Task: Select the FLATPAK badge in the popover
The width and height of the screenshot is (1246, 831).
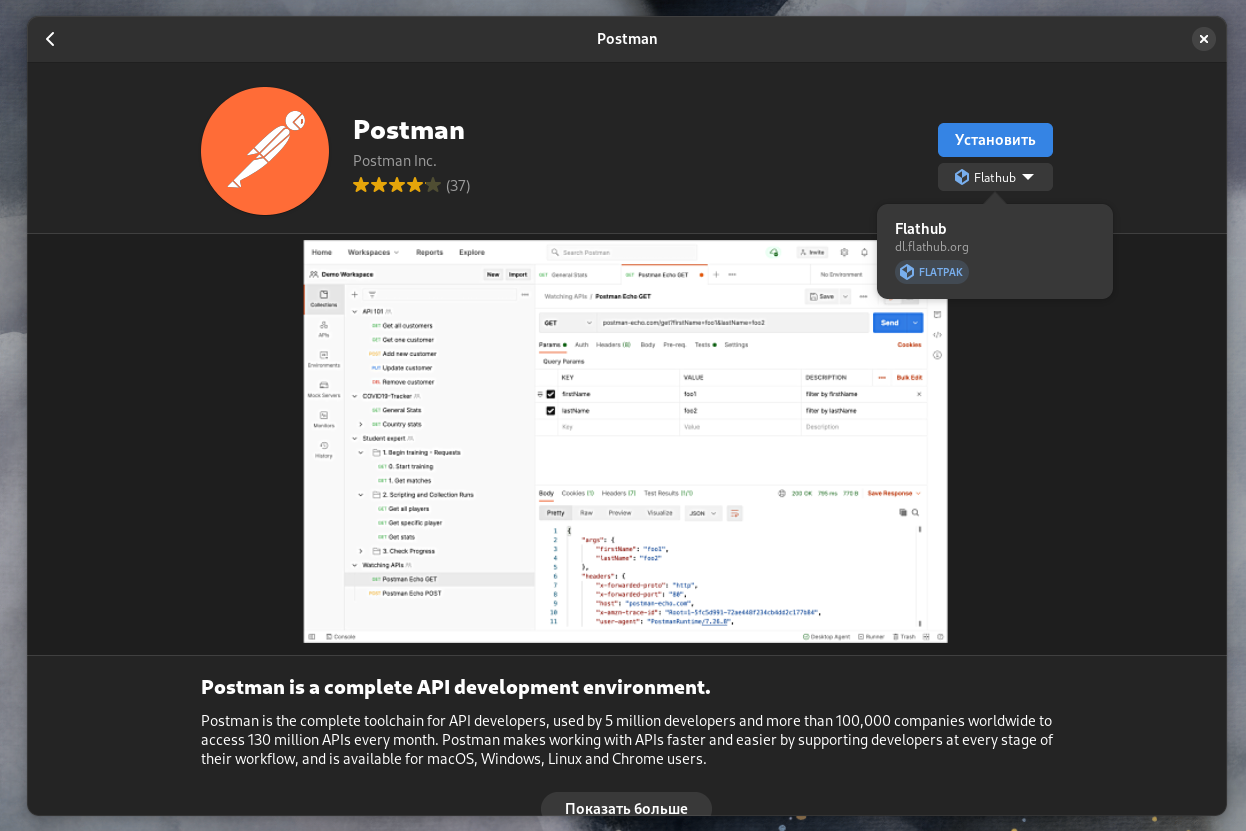Action: pyautogui.click(x=932, y=272)
